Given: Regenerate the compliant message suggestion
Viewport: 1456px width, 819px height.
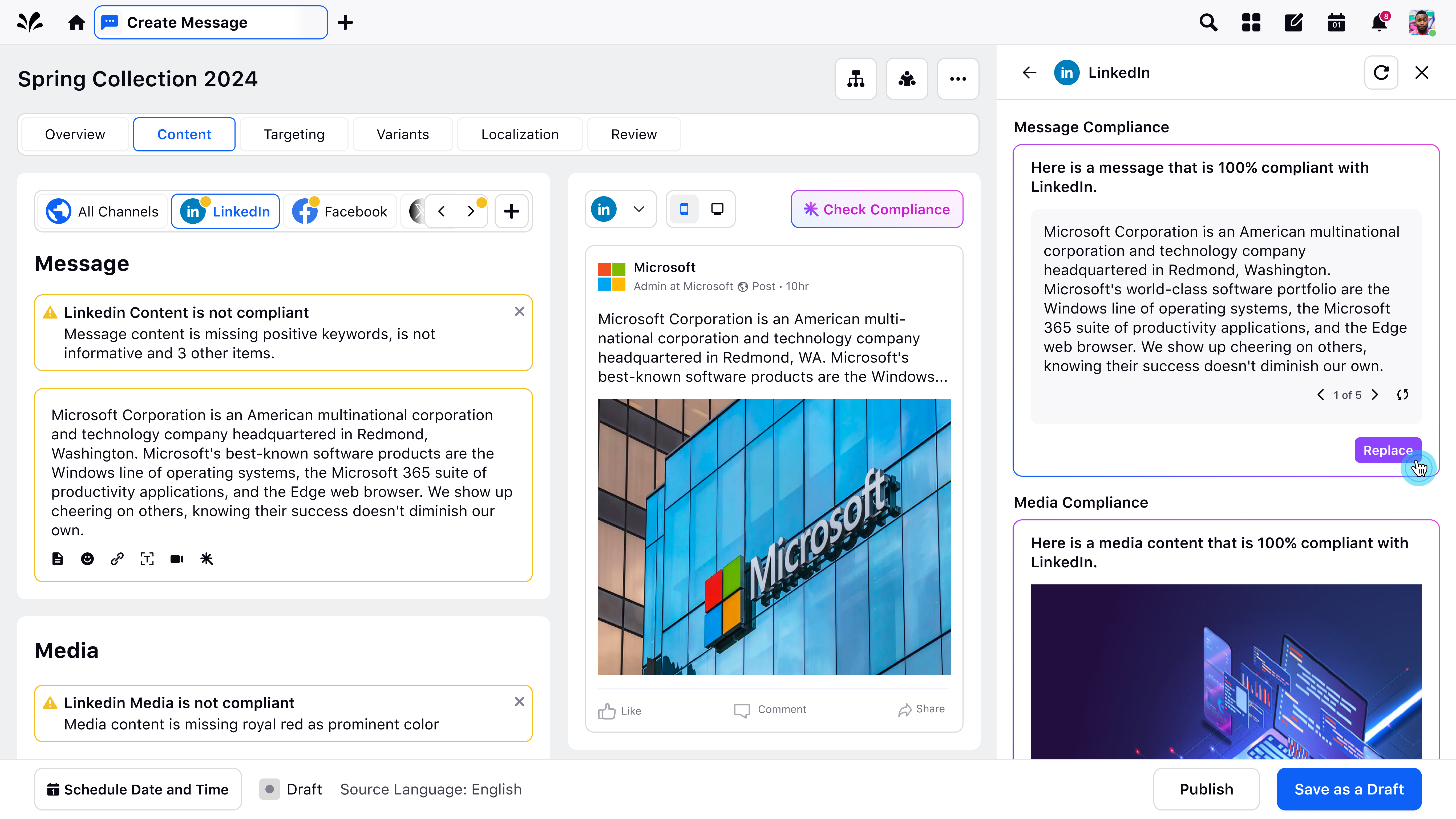Looking at the screenshot, I should point(1402,395).
